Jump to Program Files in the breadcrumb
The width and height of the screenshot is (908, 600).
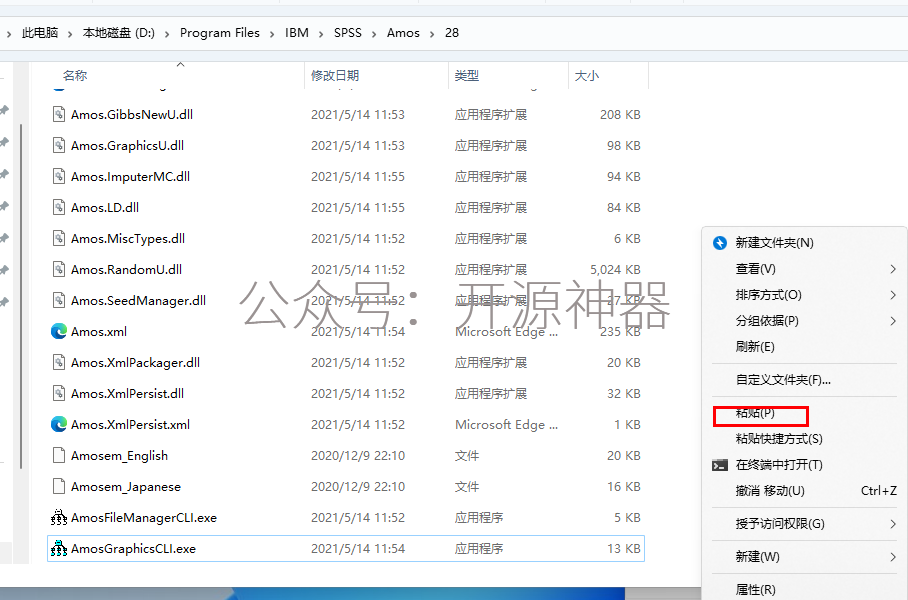pos(219,33)
